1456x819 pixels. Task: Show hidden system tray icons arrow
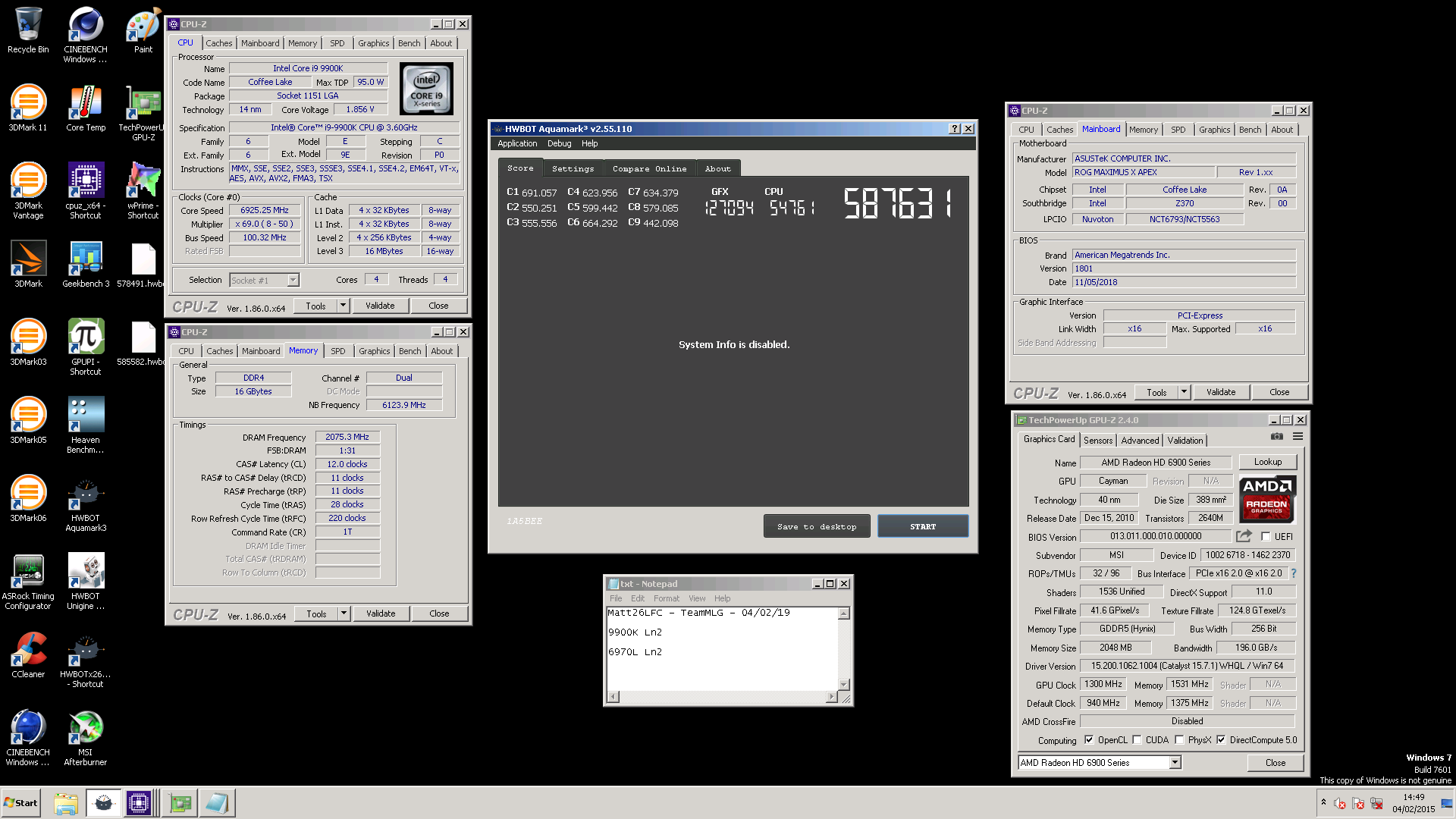coord(1323,802)
